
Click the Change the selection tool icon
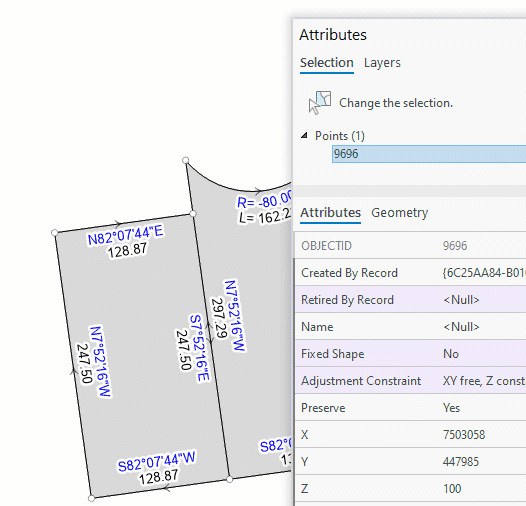(x=320, y=103)
